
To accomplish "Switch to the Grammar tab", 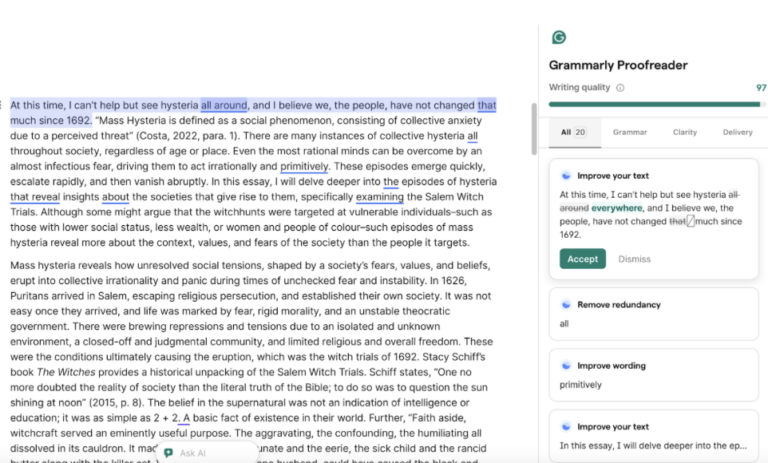I will pyautogui.click(x=630, y=132).
